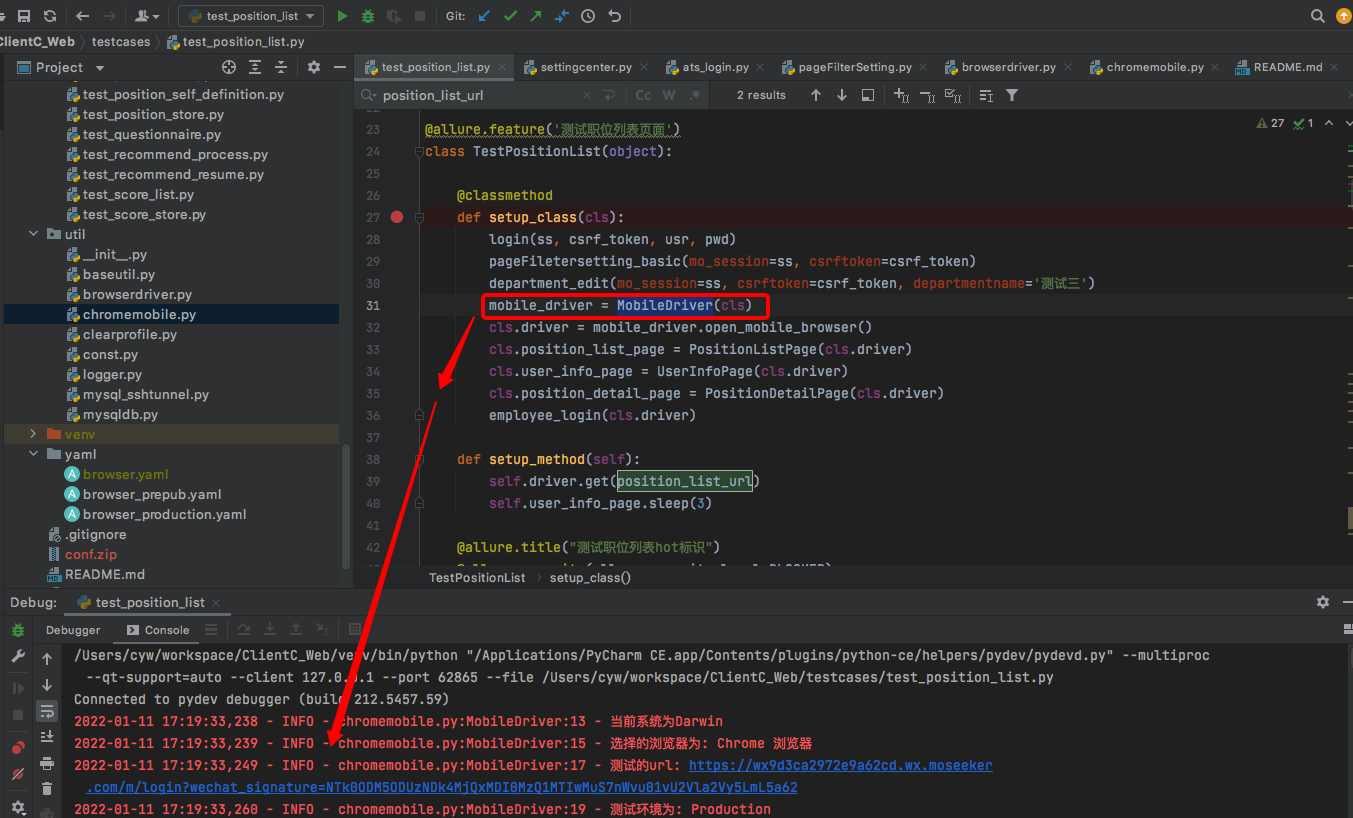Click locate file target icon in Project panel
The image size is (1353, 818).
(x=229, y=67)
